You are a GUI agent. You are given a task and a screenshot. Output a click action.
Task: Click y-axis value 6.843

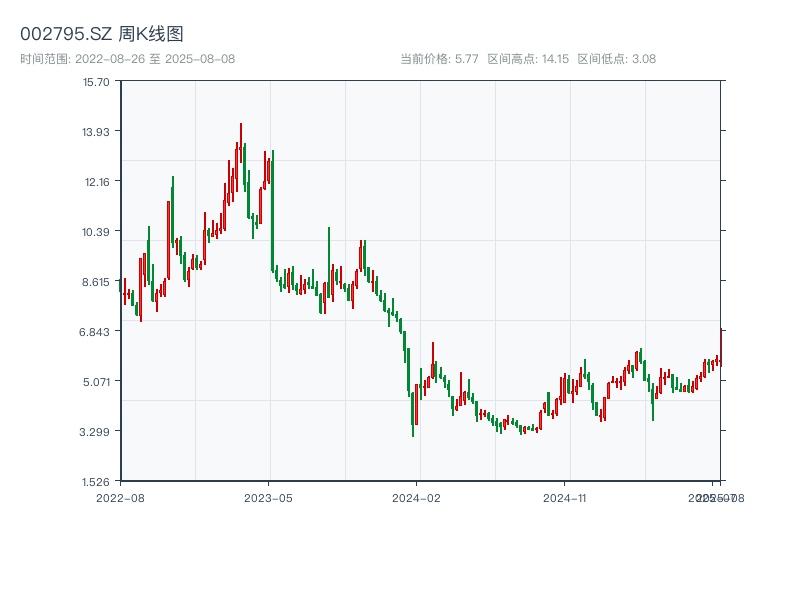click(x=94, y=332)
